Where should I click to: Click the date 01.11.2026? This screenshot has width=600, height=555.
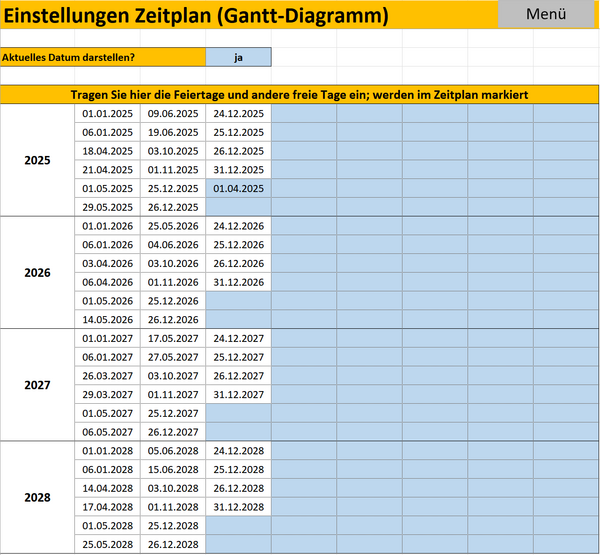[173, 282]
